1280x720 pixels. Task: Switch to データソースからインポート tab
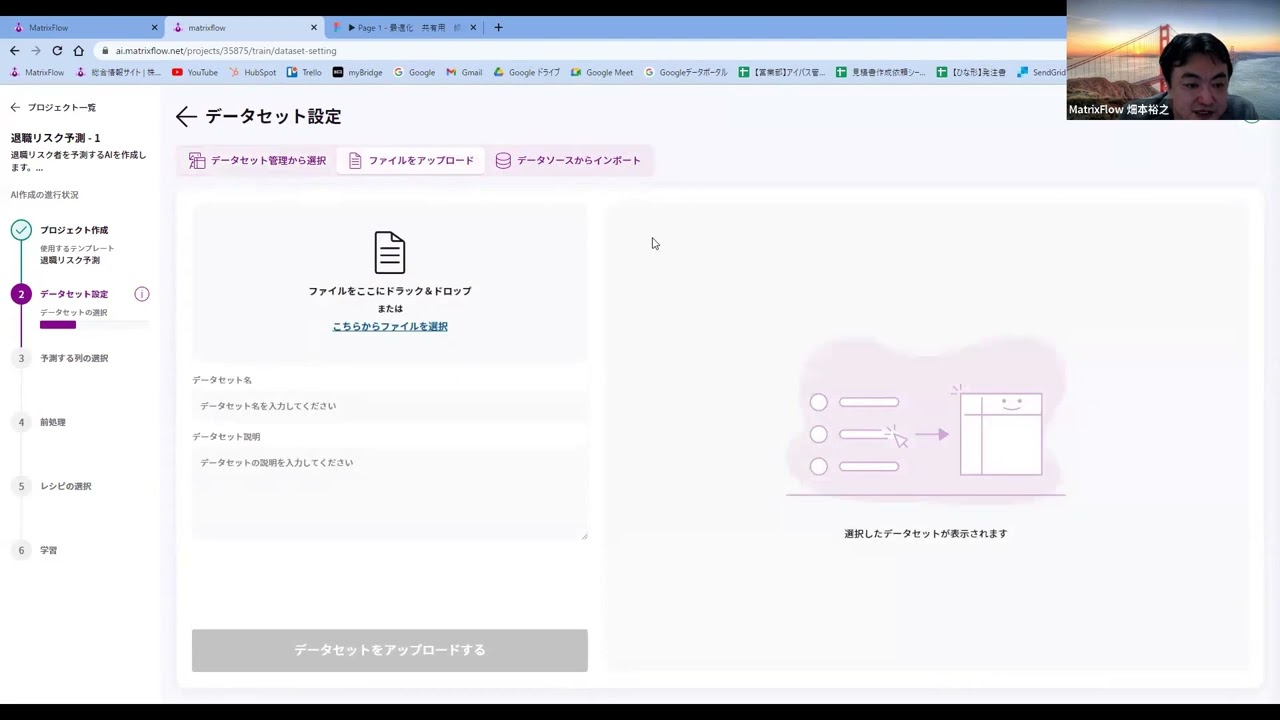[x=568, y=161]
